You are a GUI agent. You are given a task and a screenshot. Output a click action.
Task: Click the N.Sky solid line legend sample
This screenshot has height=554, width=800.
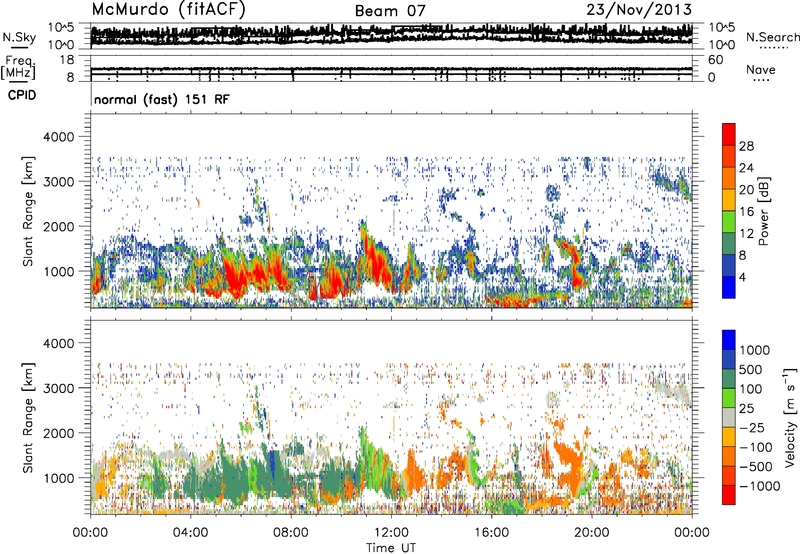19,48
